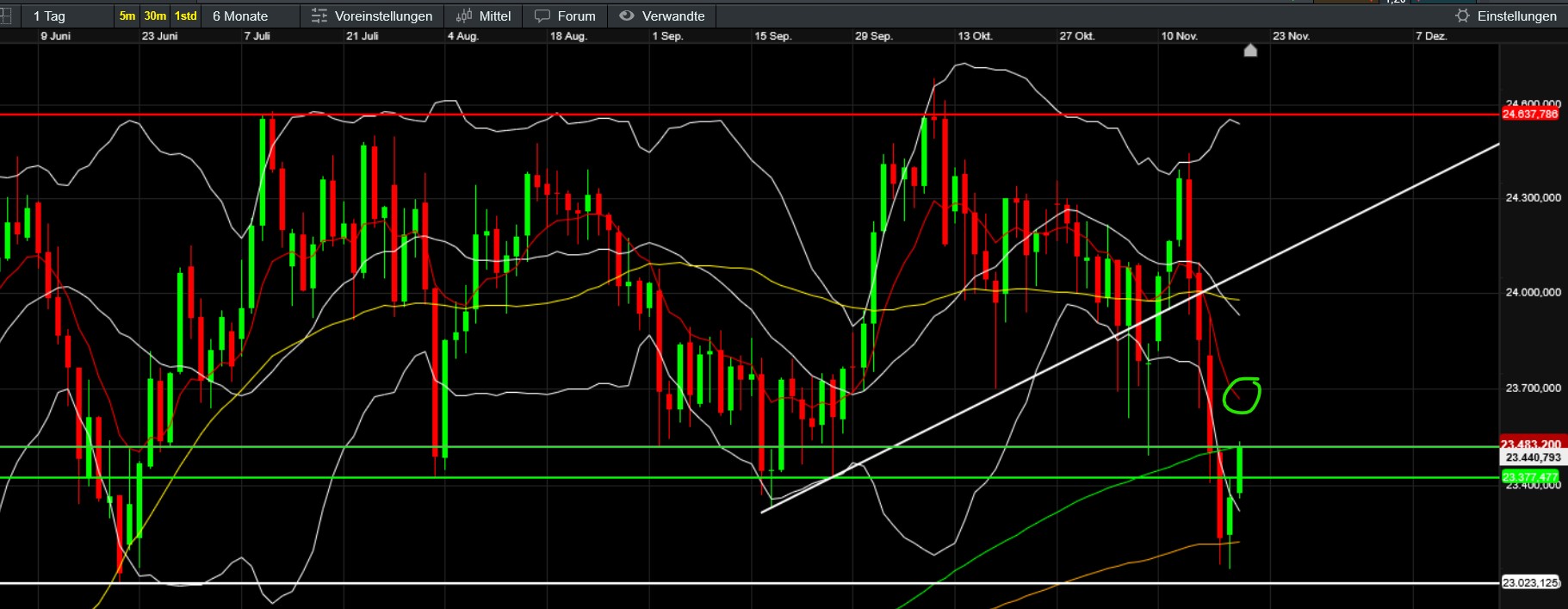Switch to the 30m quick interval
The image size is (1568, 609).
pos(155,16)
